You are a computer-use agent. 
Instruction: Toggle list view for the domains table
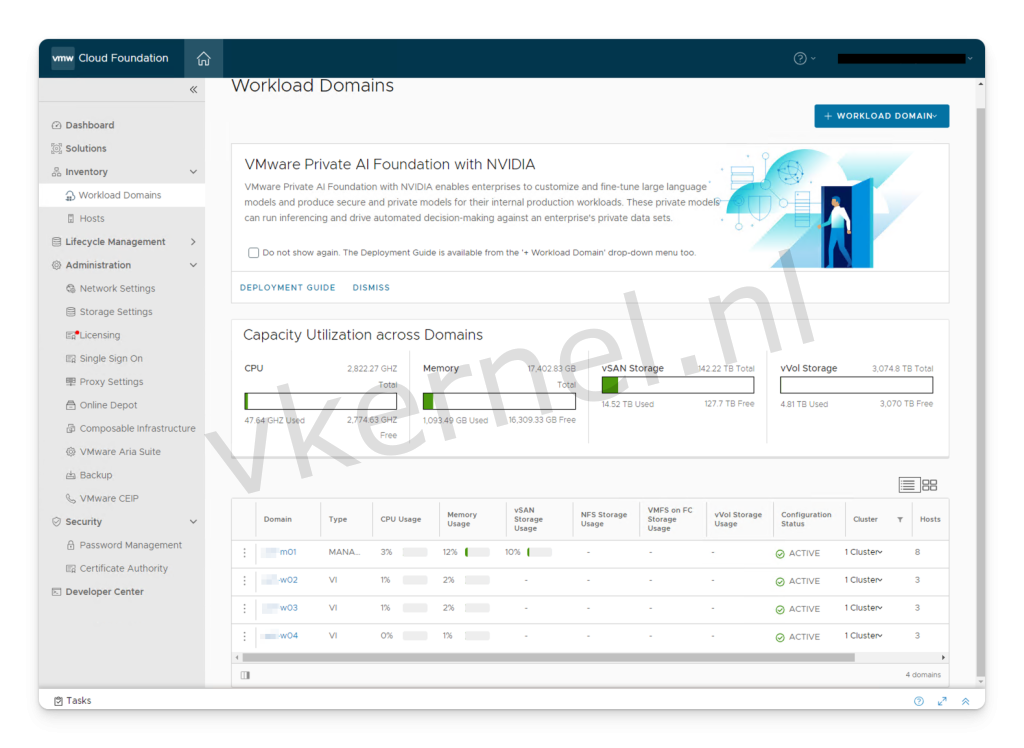coord(909,484)
